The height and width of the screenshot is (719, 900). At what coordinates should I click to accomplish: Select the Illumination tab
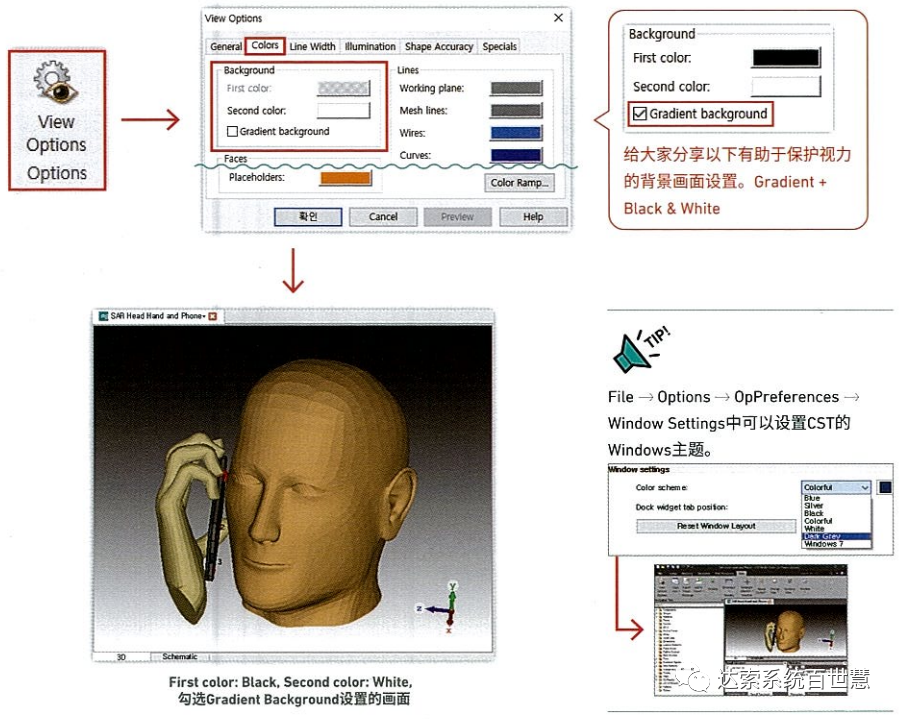coord(370,46)
